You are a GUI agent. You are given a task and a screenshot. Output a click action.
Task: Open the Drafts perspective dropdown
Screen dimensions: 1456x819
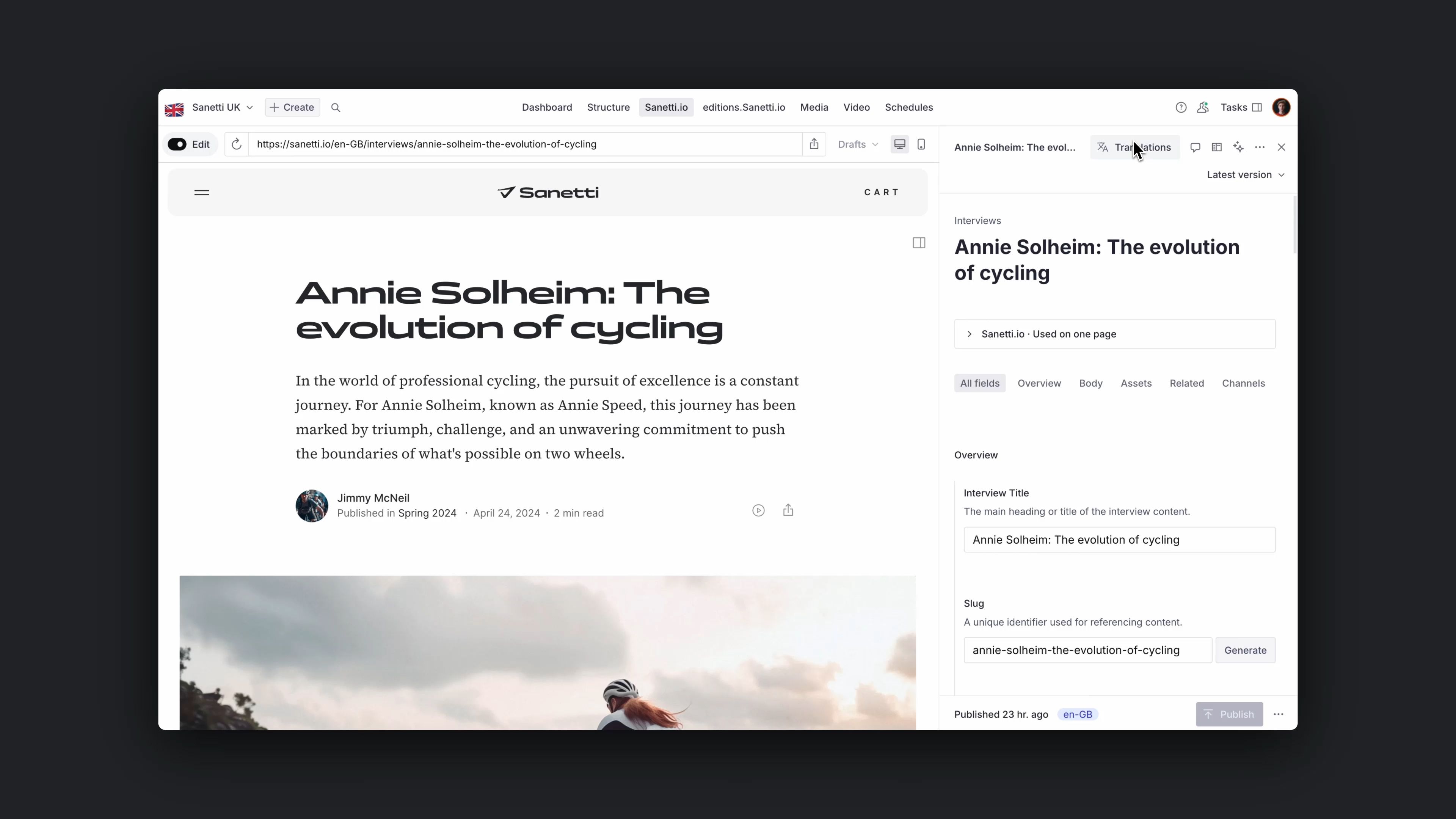pos(857,144)
